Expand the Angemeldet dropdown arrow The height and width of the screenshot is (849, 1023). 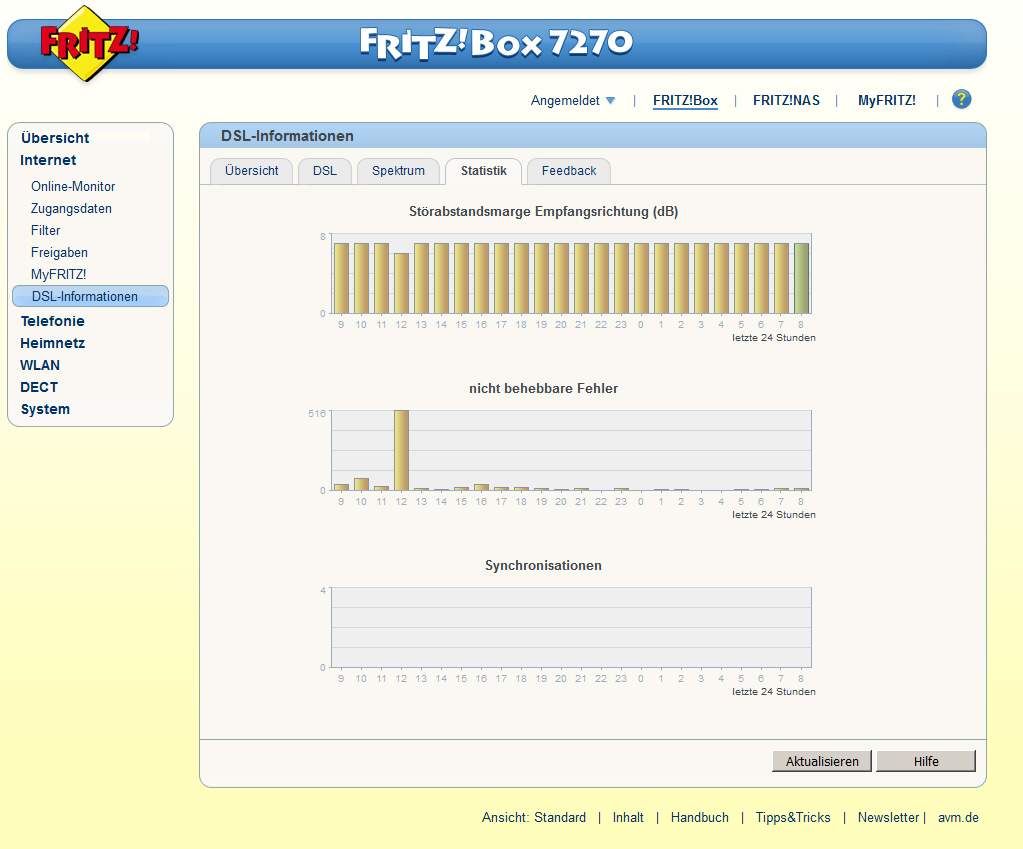[611, 100]
